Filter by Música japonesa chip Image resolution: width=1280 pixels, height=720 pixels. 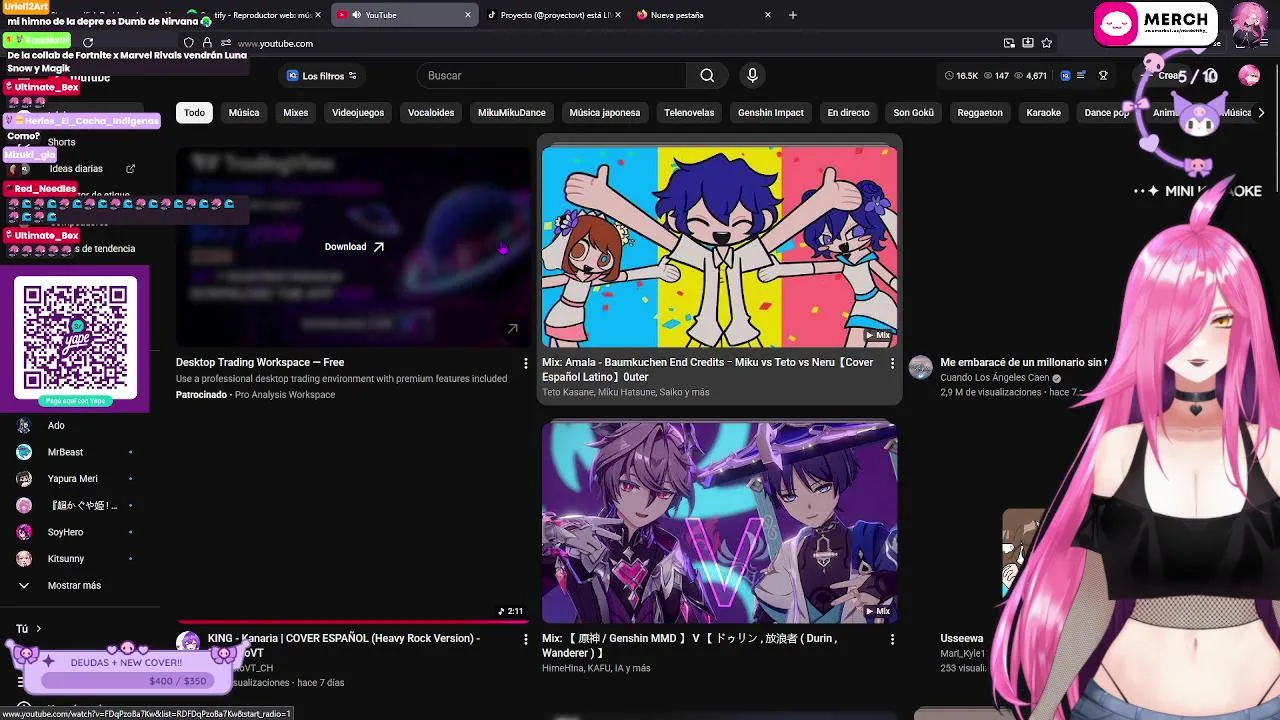tap(605, 113)
